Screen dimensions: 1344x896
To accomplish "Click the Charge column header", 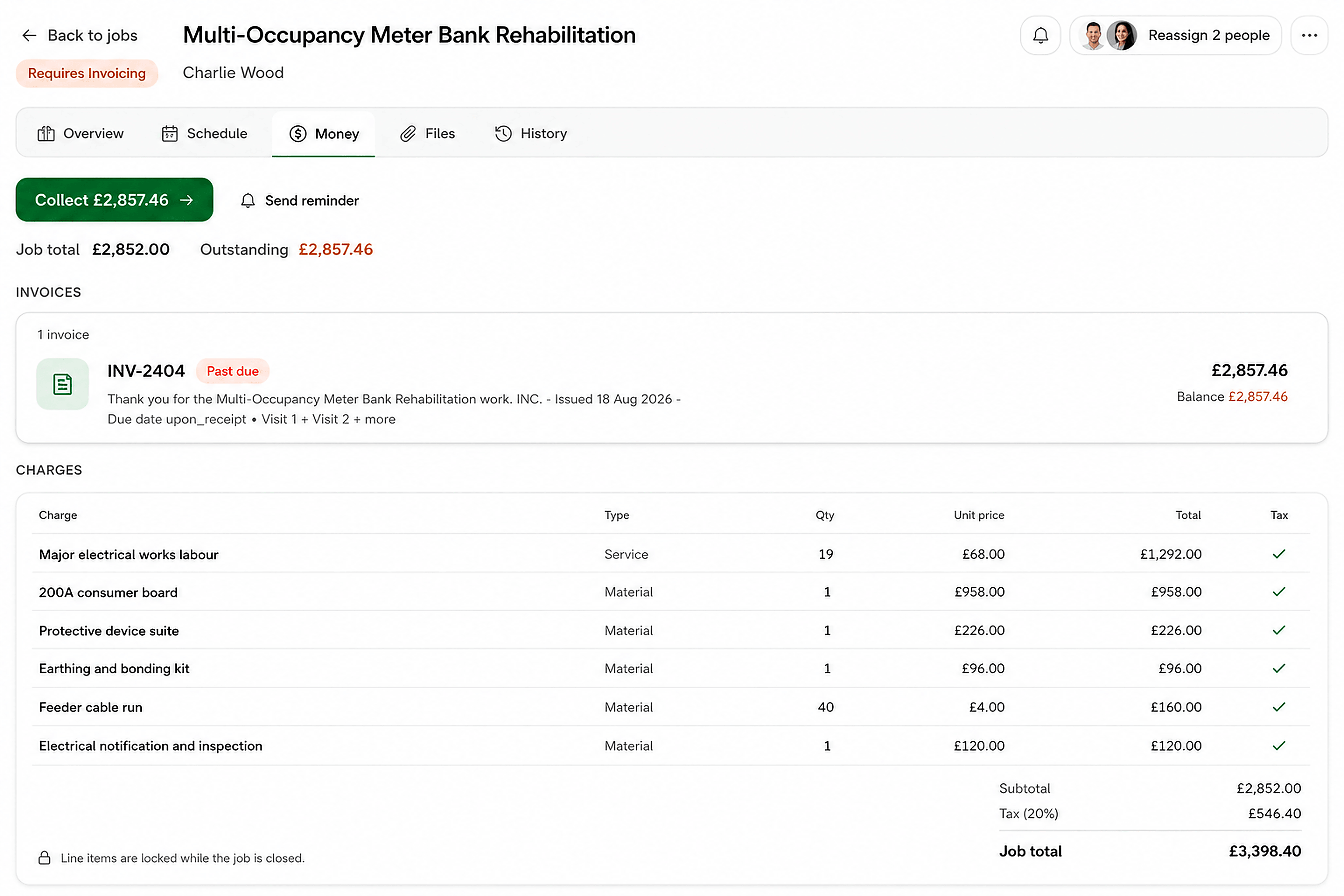I will coord(58,515).
